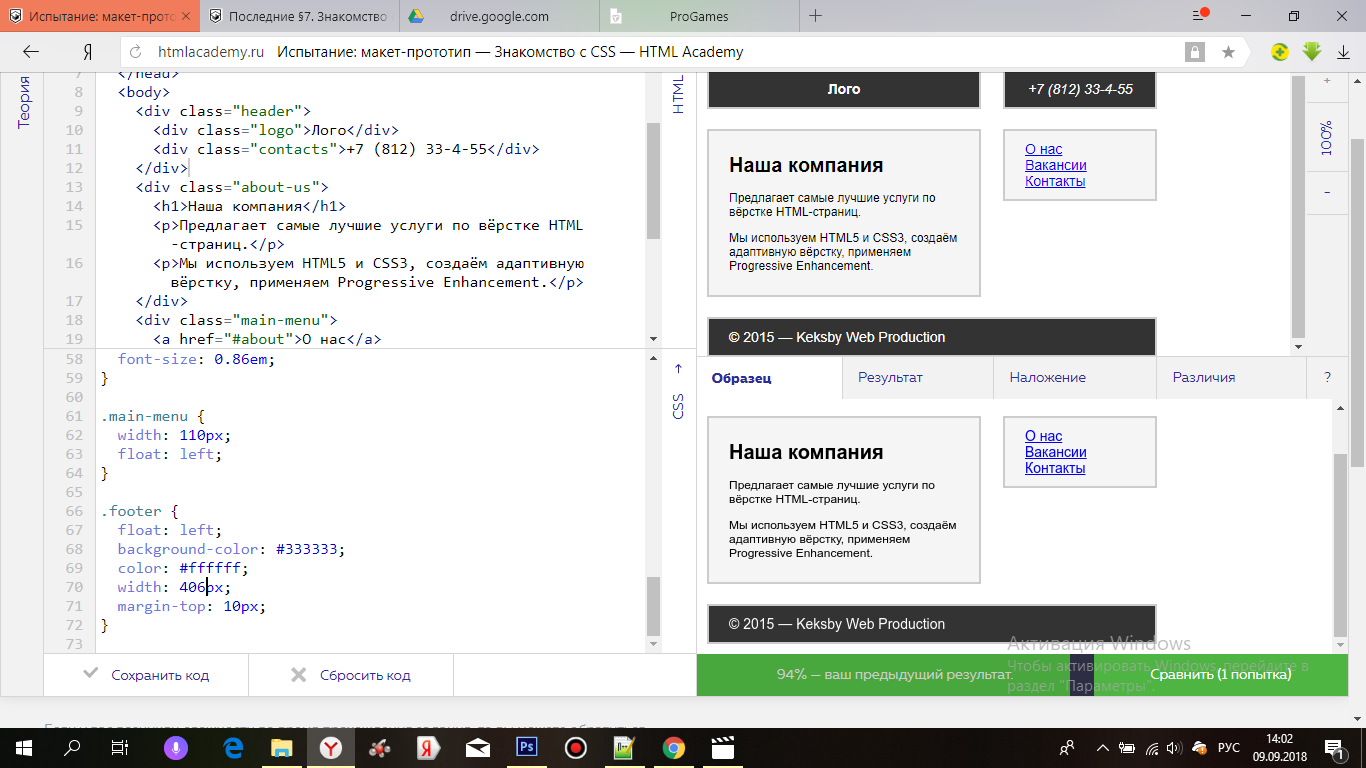The image size is (1366, 768).
Task: Click the lock icon in address bar
Action: [x=1194, y=52]
